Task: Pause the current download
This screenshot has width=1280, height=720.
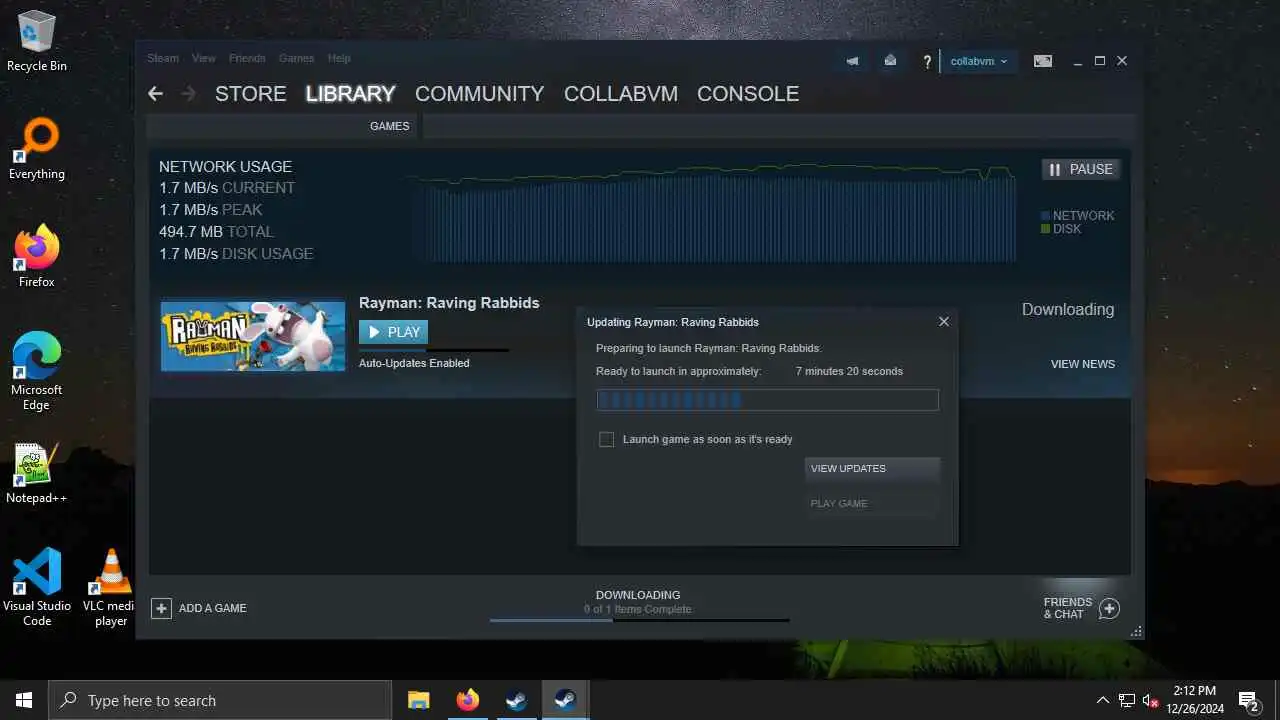Action: (x=1080, y=169)
